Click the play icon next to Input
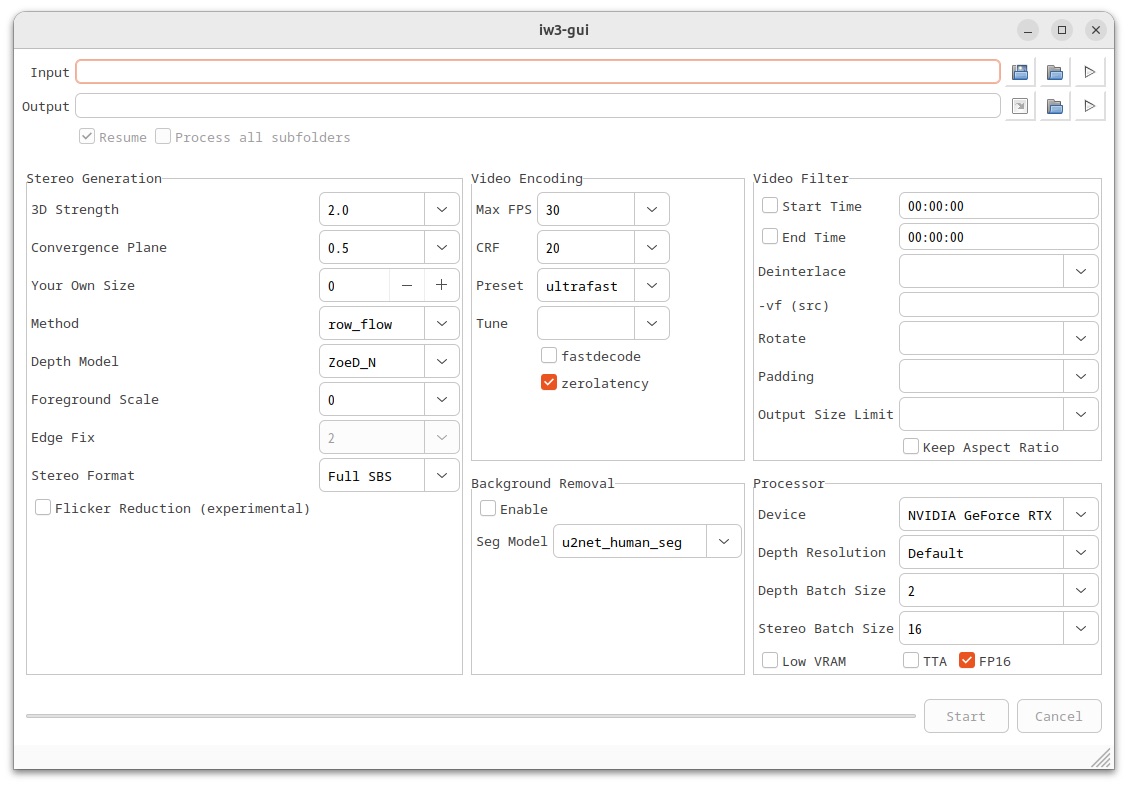1128x786 pixels. 1090,72
